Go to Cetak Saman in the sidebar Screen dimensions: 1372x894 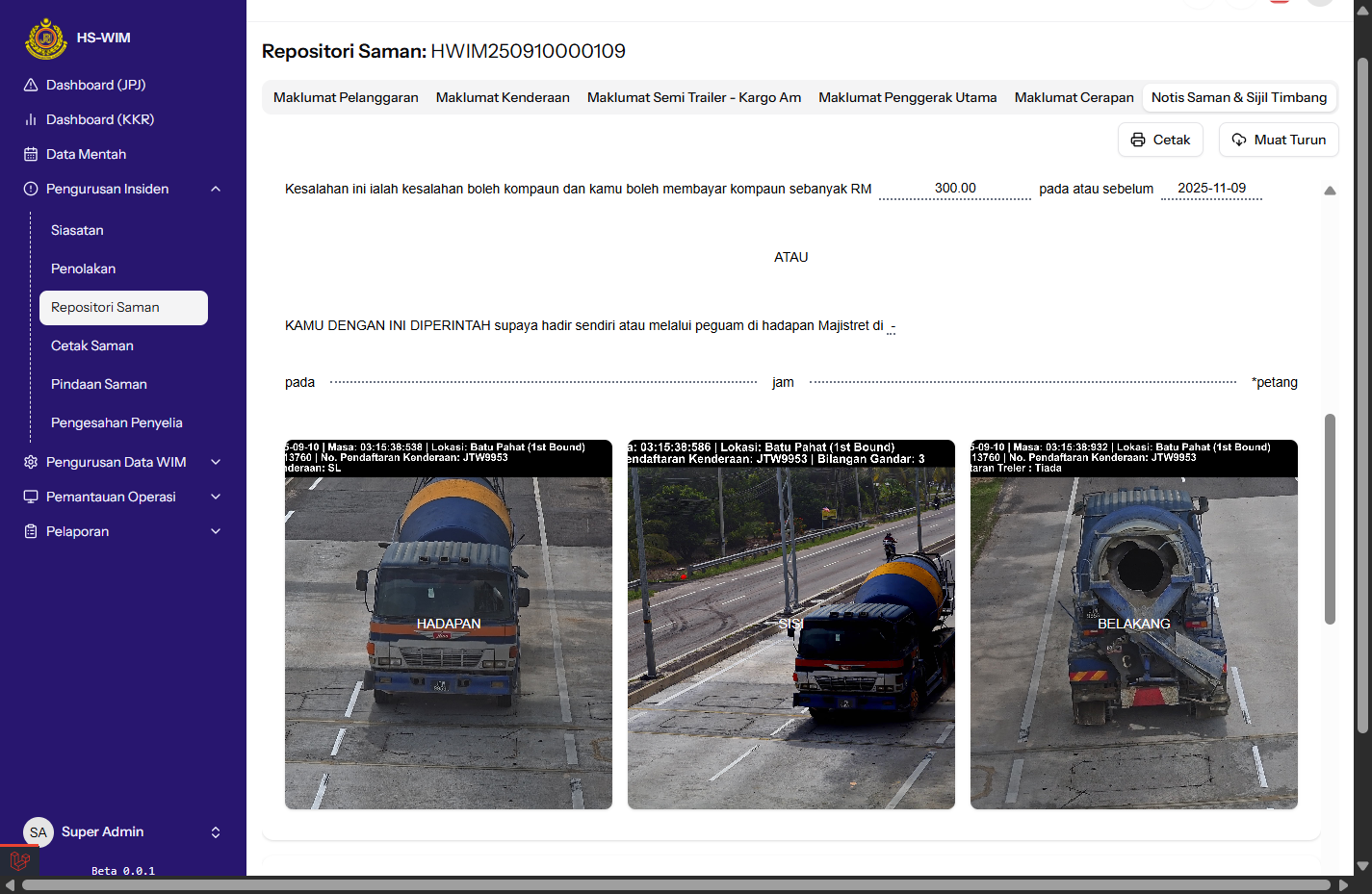(92, 345)
